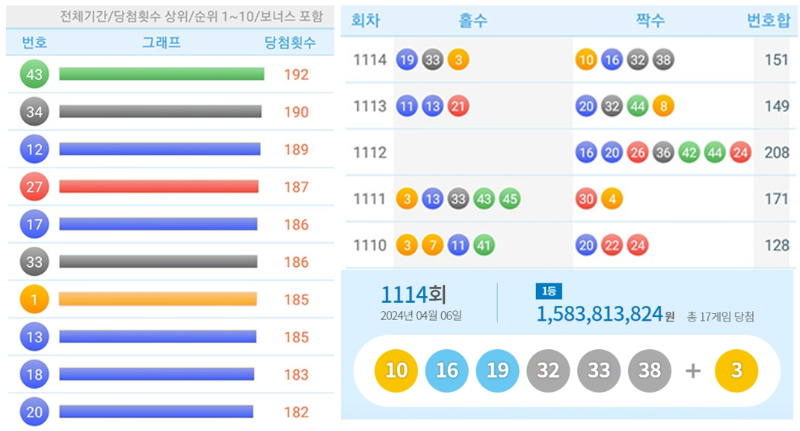Select red ball 30 in round 1111 row
This screenshot has height=431, width=800.
tap(586, 199)
